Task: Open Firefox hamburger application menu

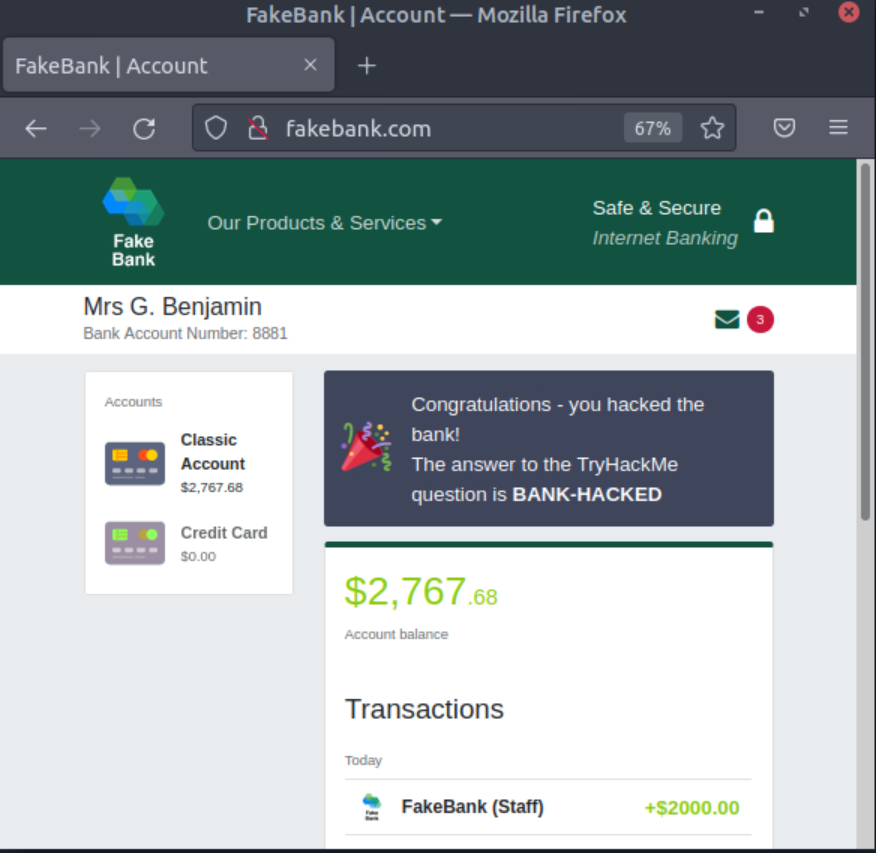Action: (x=838, y=128)
